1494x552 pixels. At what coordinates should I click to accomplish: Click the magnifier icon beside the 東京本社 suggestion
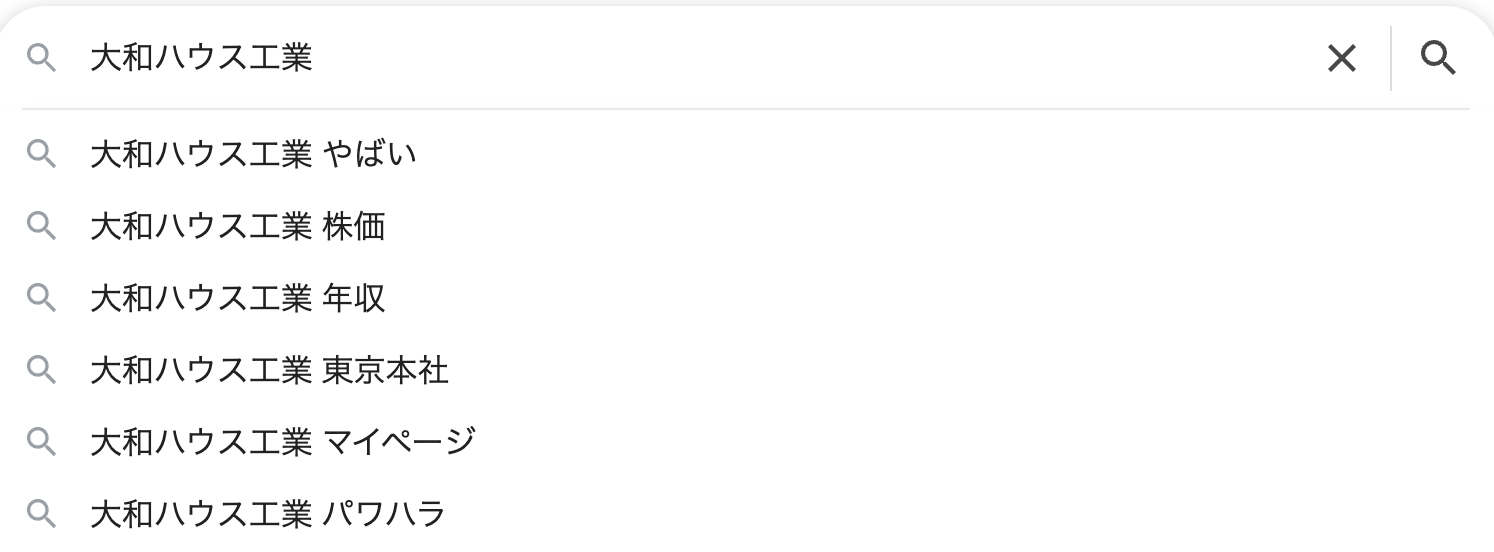[x=41, y=370]
